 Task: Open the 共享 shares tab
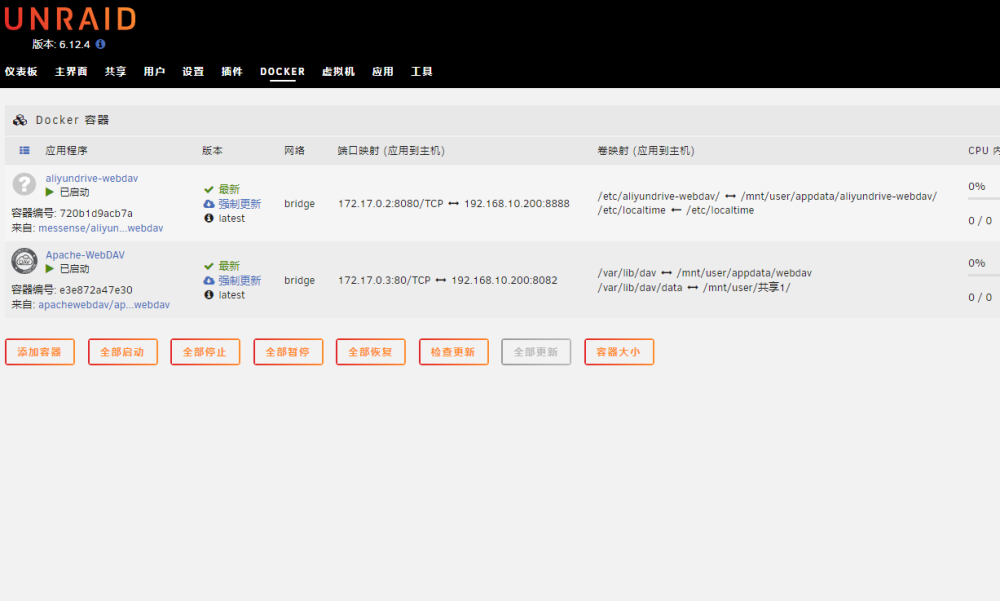(115, 71)
